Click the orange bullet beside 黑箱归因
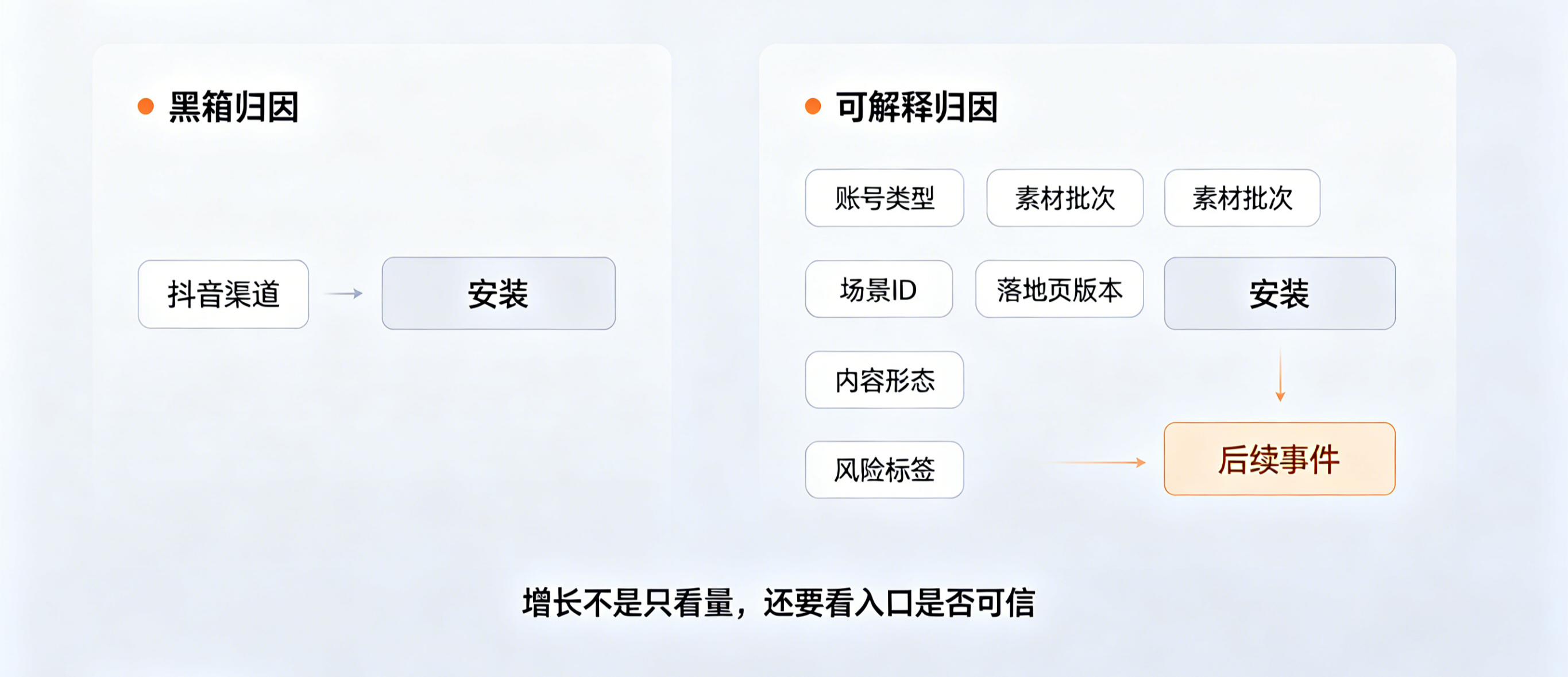 [x=145, y=106]
